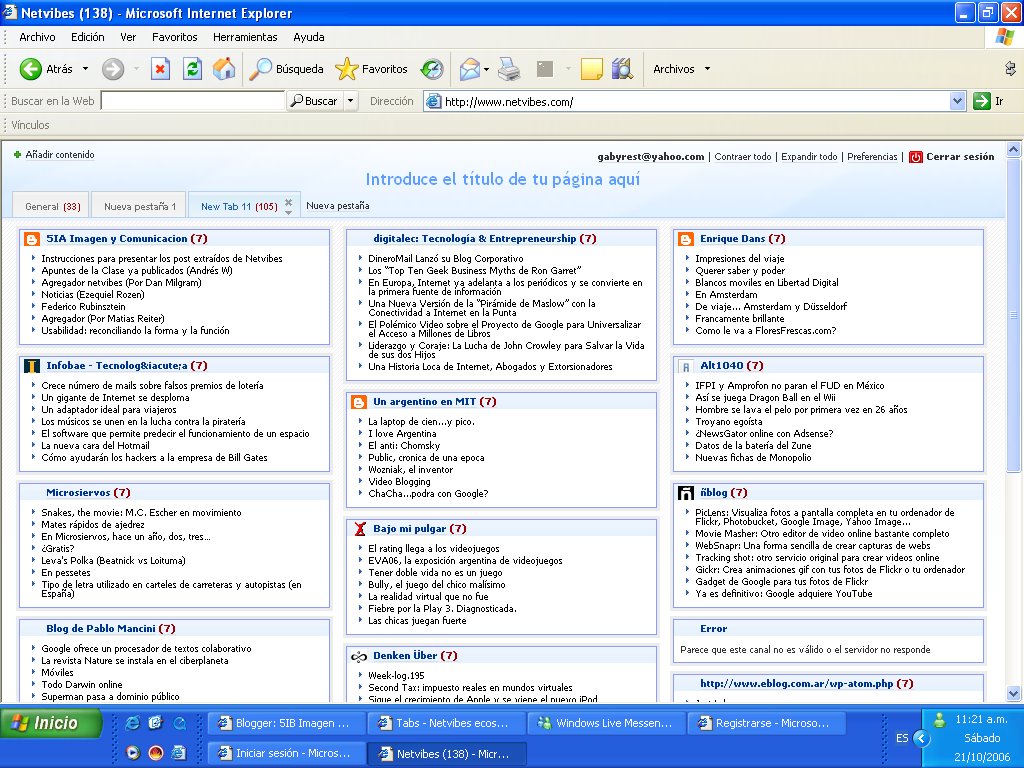
Task: Click the scrollbar down arrow
Action: (x=1013, y=694)
